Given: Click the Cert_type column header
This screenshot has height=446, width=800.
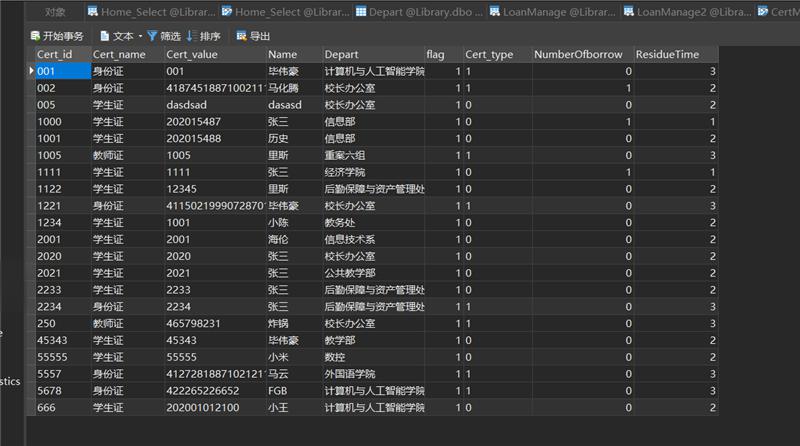Looking at the screenshot, I should 498,54.
